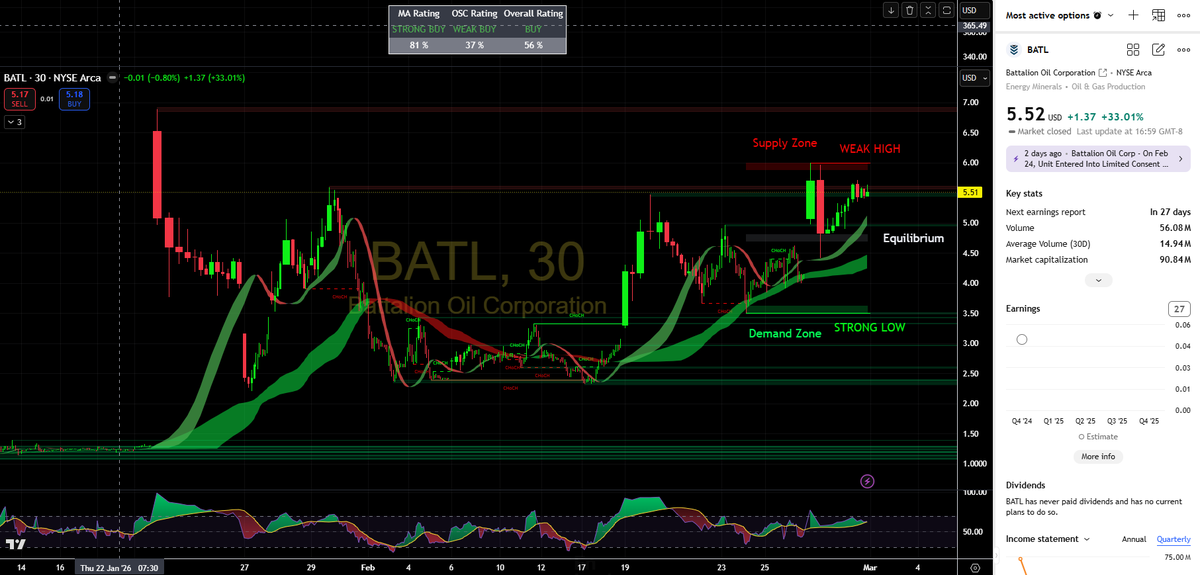Click the OSC Rating header cell

(476, 14)
